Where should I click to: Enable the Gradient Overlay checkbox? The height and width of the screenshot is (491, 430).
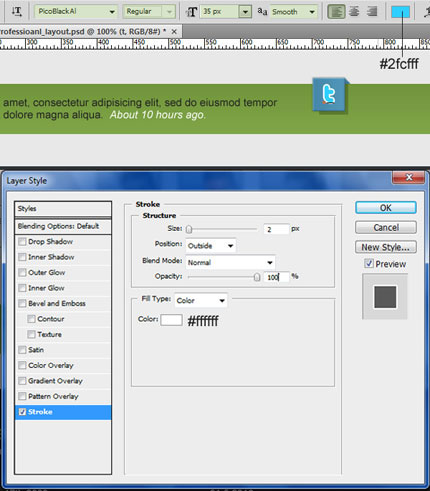click(22, 381)
